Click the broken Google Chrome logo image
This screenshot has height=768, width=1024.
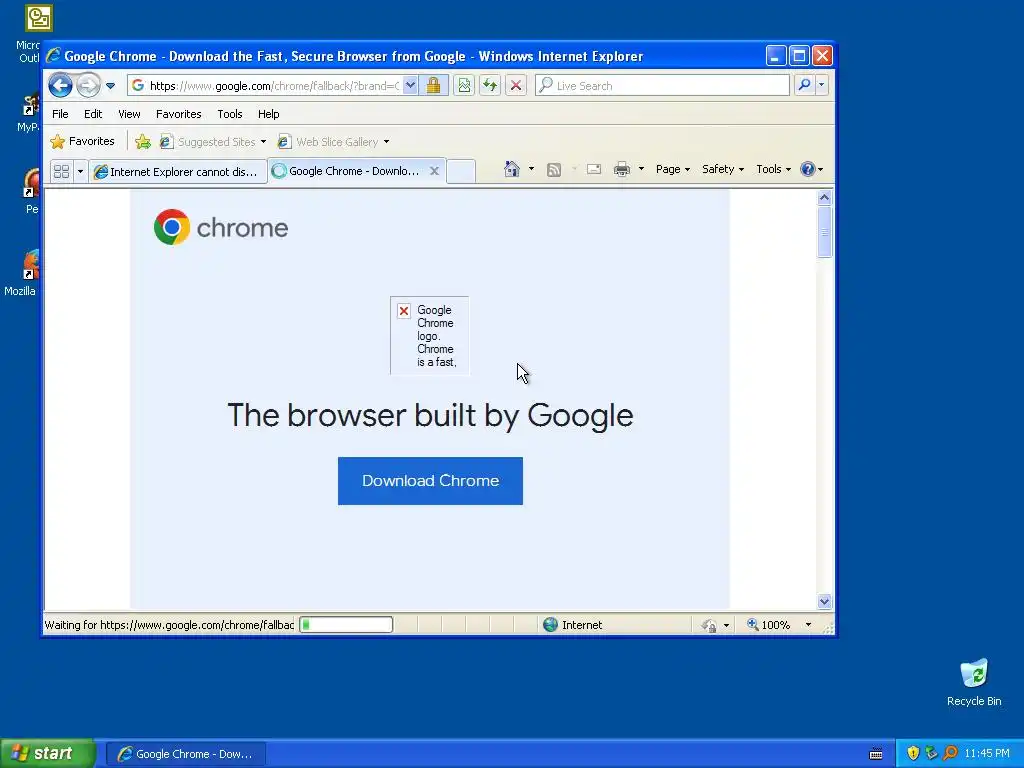tap(430, 336)
